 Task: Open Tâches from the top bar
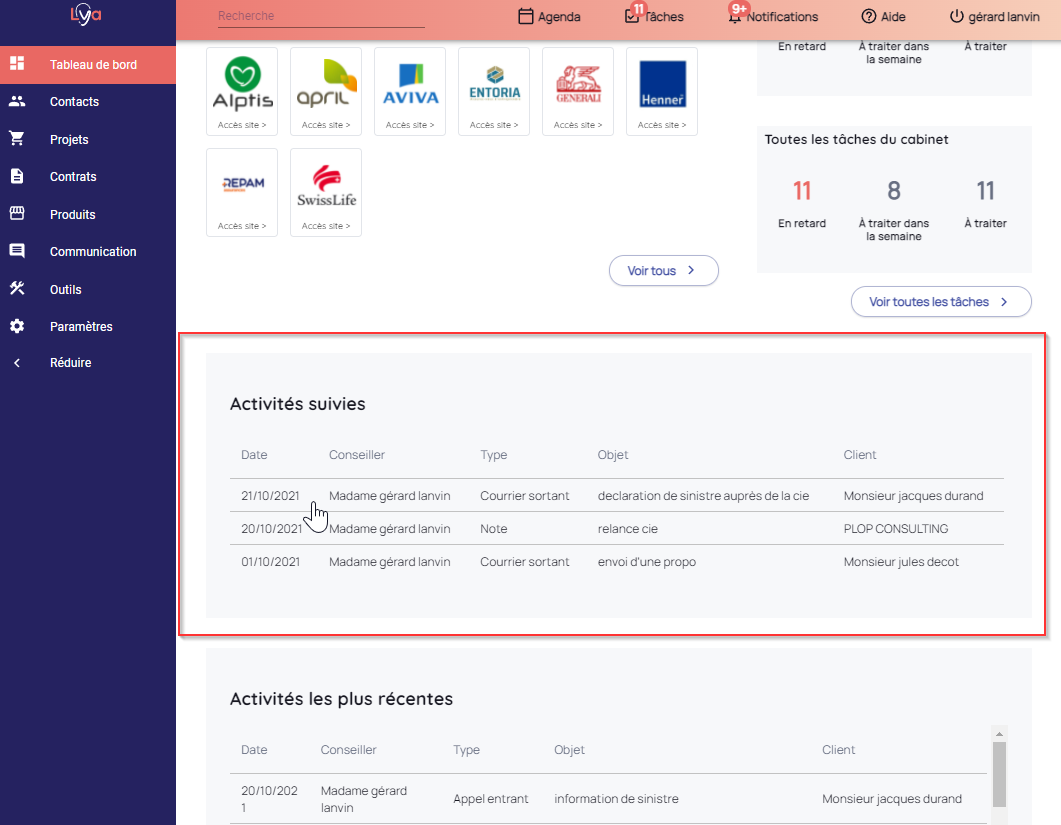654,17
